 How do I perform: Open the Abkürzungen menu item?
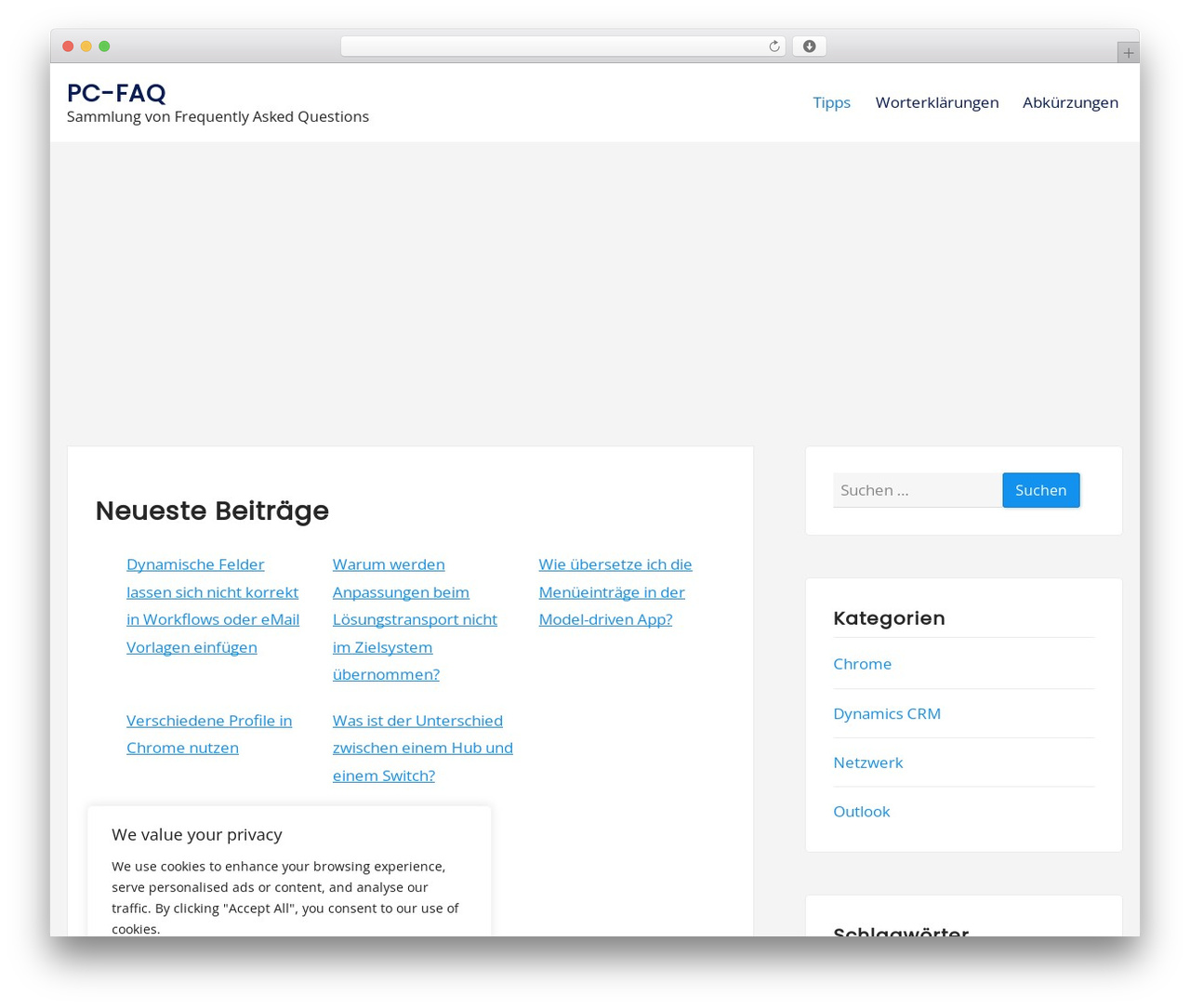pos(1070,102)
